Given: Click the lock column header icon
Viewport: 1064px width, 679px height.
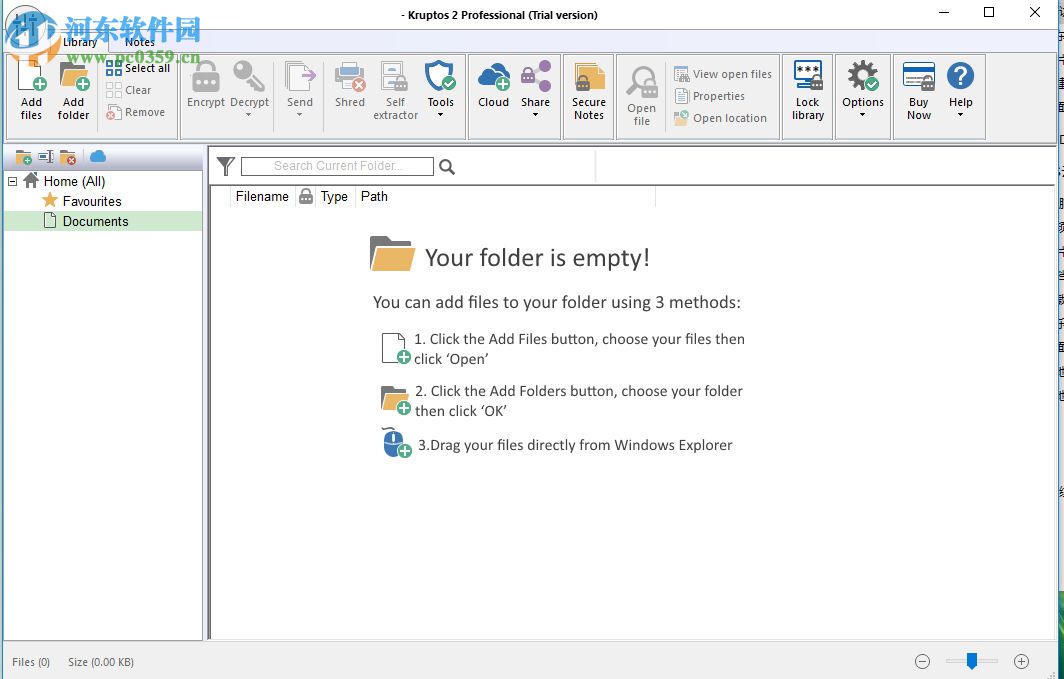Looking at the screenshot, I should coord(306,197).
